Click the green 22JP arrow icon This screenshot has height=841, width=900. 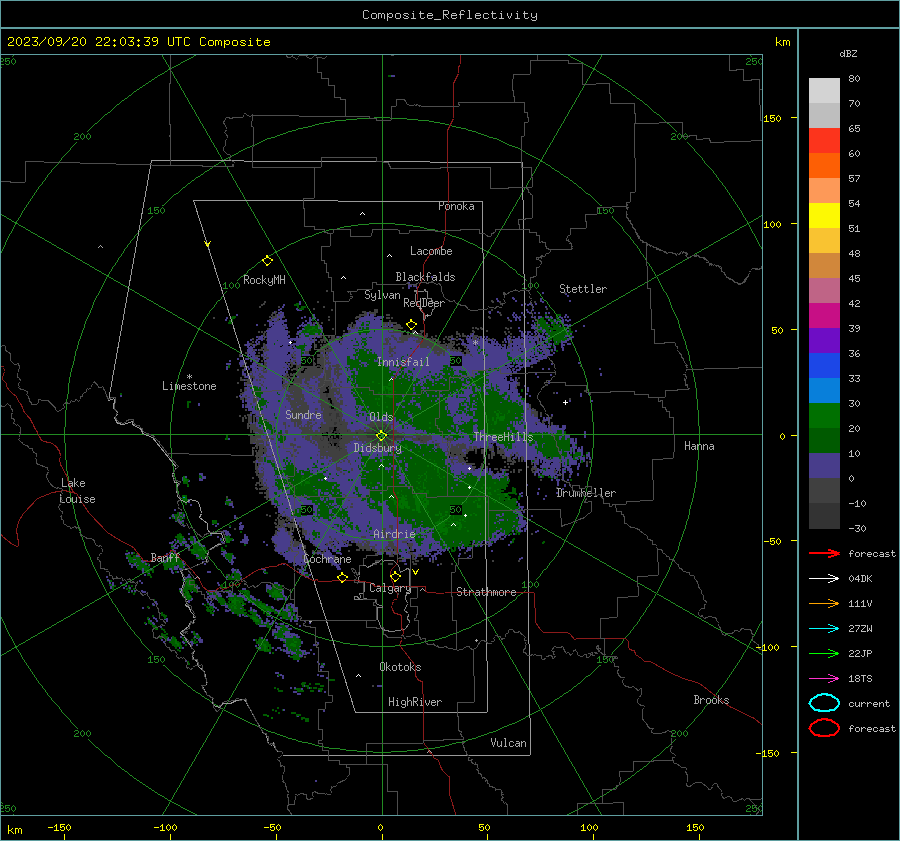824,653
